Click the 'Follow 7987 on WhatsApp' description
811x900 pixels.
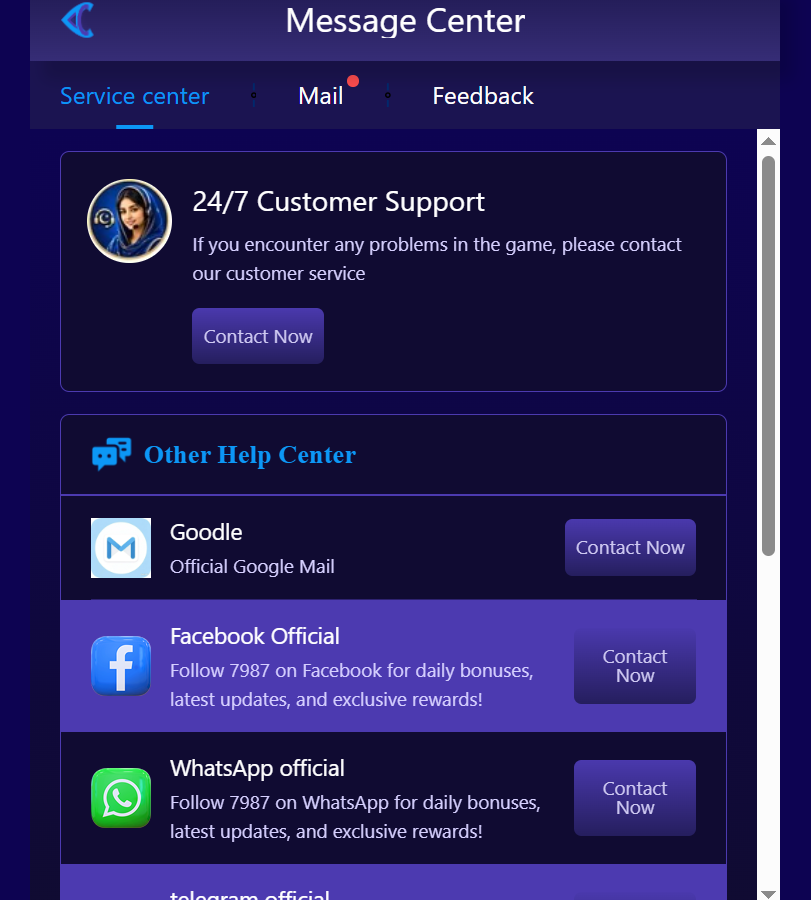tap(355, 817)
